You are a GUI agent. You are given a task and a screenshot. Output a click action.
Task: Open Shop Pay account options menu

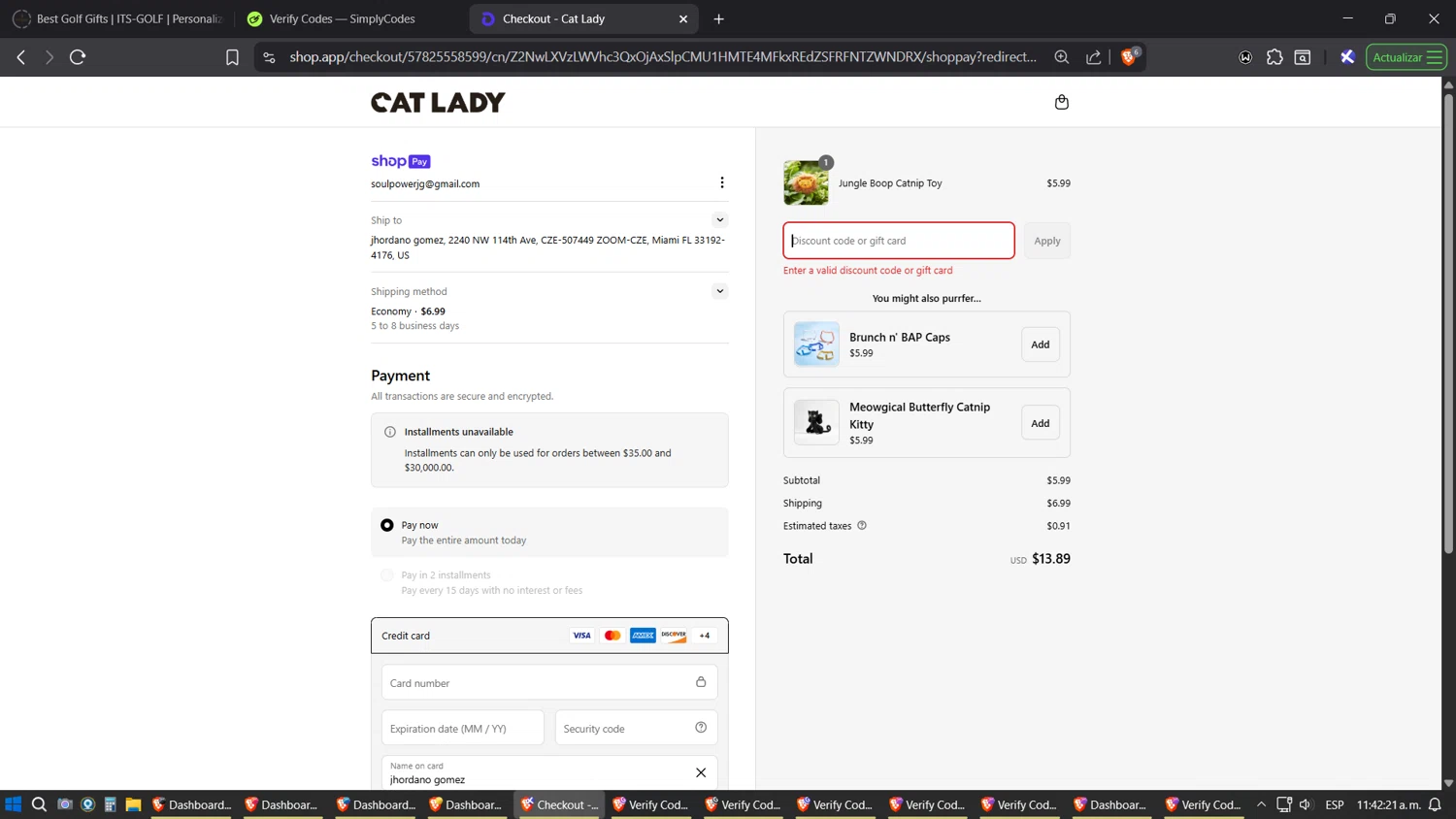pyautogui.click(x=721, y=182)
